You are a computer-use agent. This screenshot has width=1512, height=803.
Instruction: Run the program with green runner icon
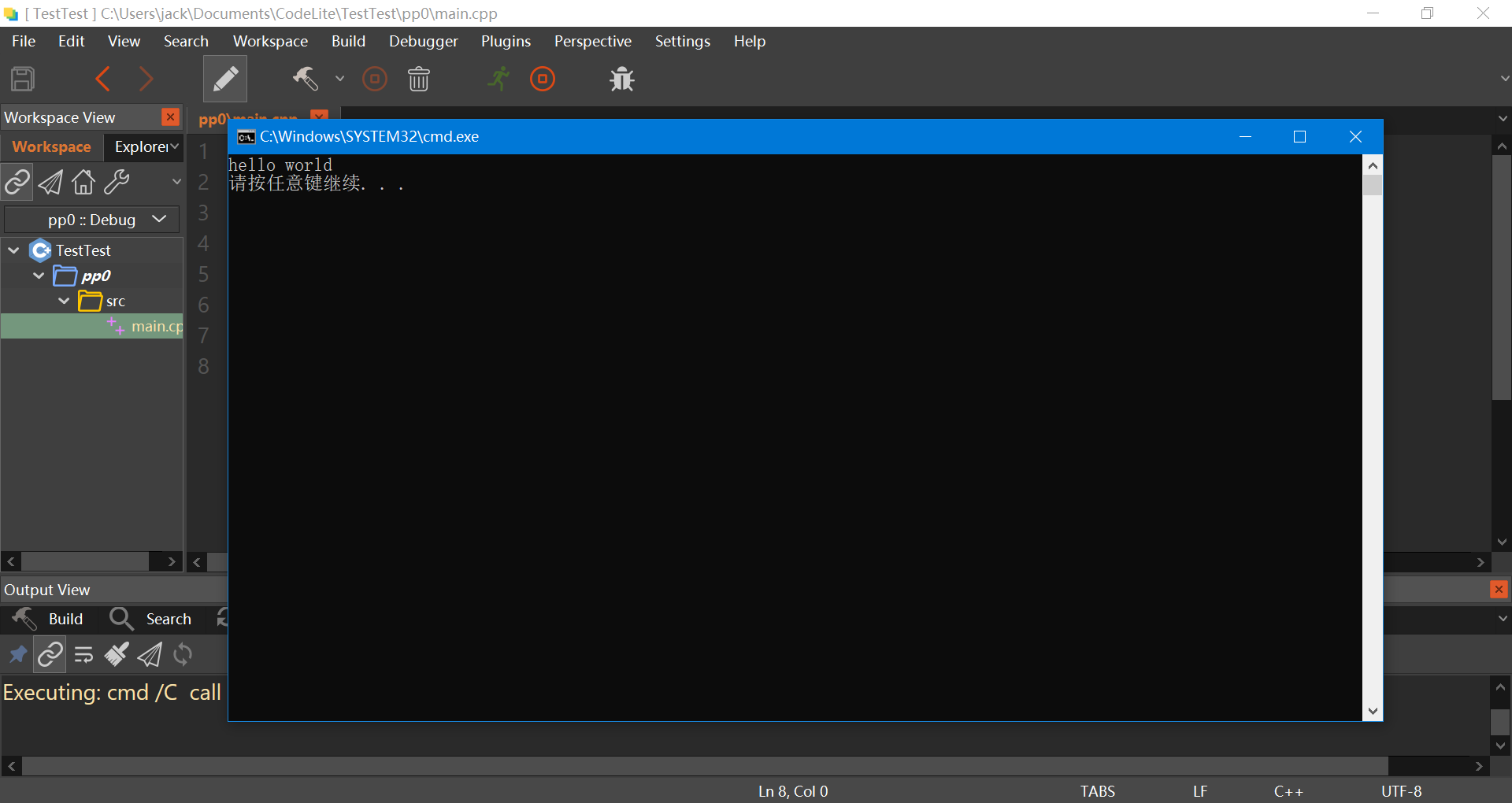tap(498, 79)
